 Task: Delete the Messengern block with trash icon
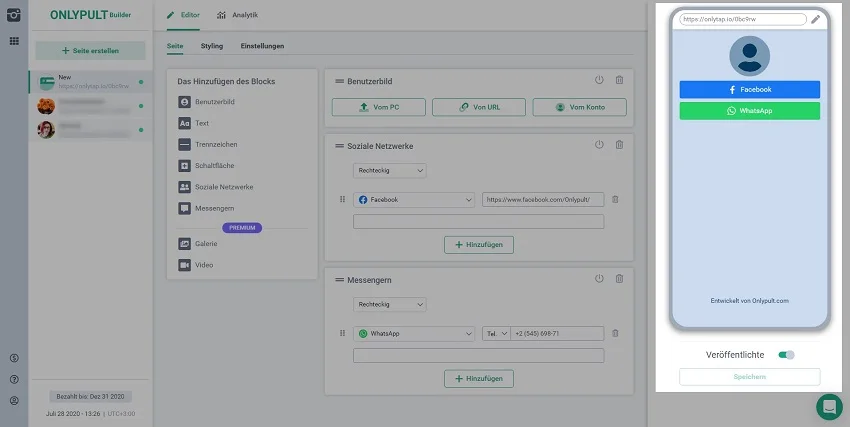point(619,279)
